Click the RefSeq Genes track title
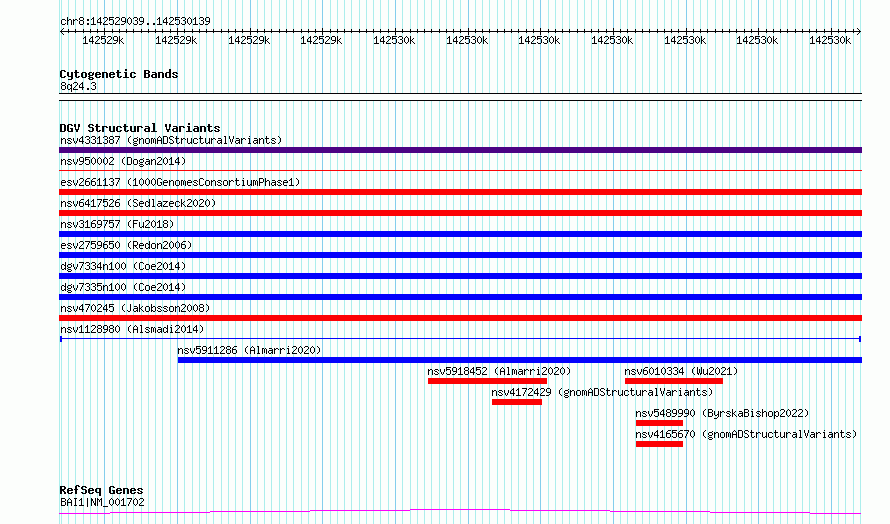This screenshot has width=890, height=524. tap(101, 490)
